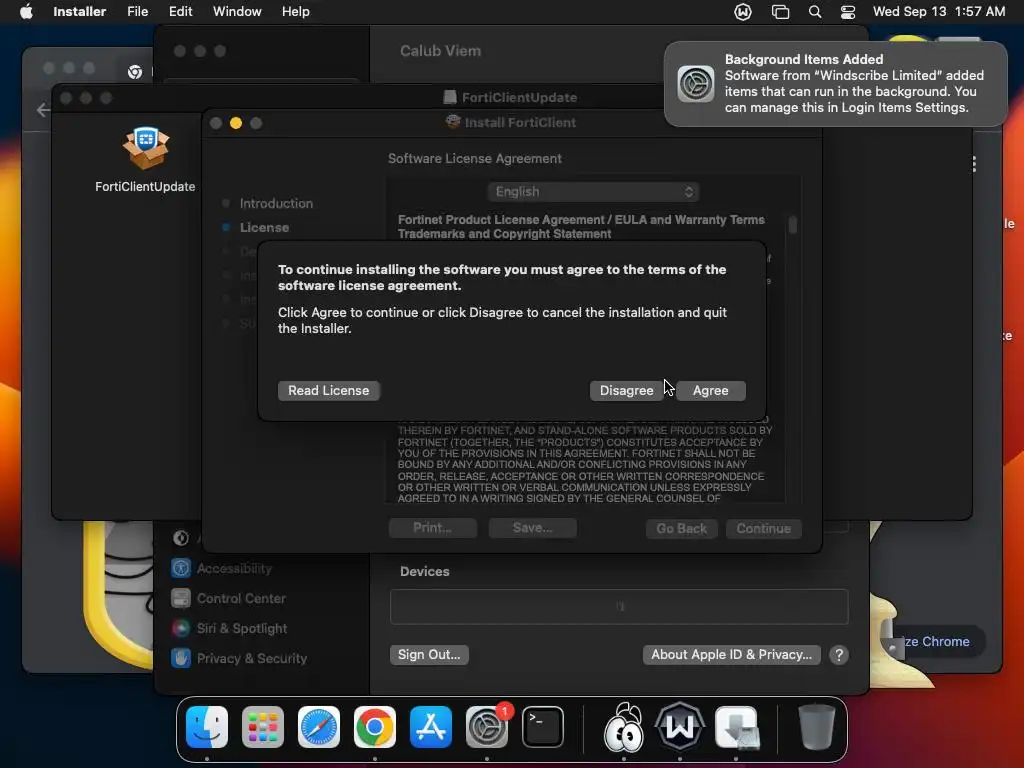Click the license text scrollbar
Screen dimensions: 1024x768
(x=792, y=225)
